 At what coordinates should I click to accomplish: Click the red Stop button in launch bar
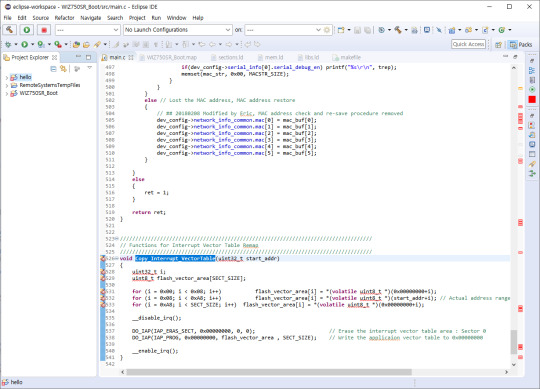pyautogui.click(x=44, y=30)
